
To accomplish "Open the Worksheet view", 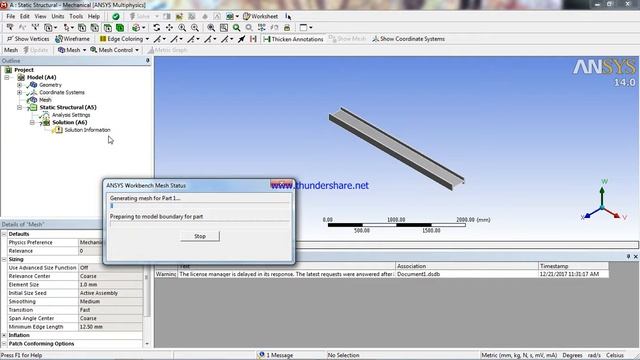I will 260,16.
